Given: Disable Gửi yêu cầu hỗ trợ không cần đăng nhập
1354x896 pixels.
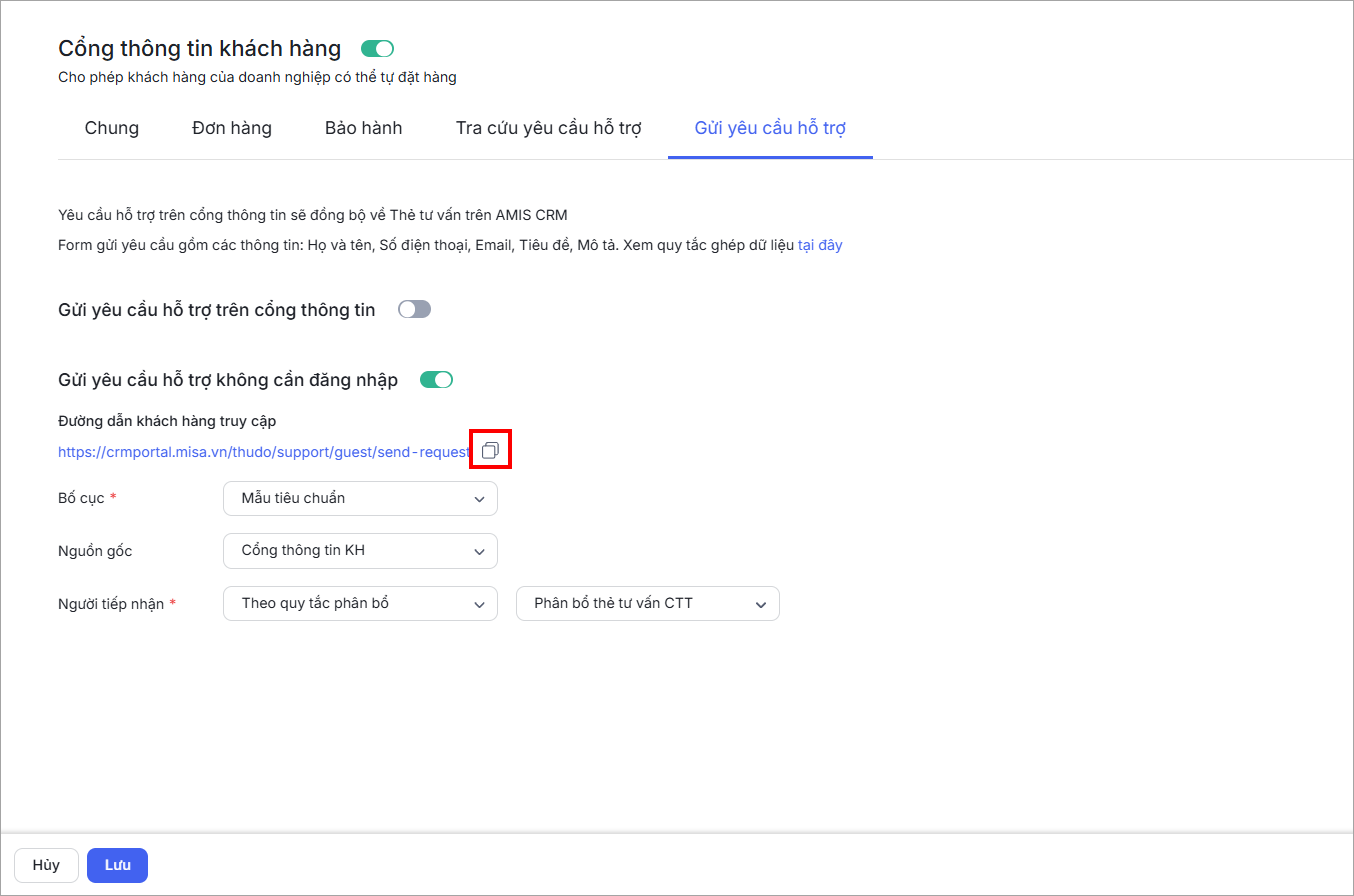Looking at the screenshot, I should 436,380.
